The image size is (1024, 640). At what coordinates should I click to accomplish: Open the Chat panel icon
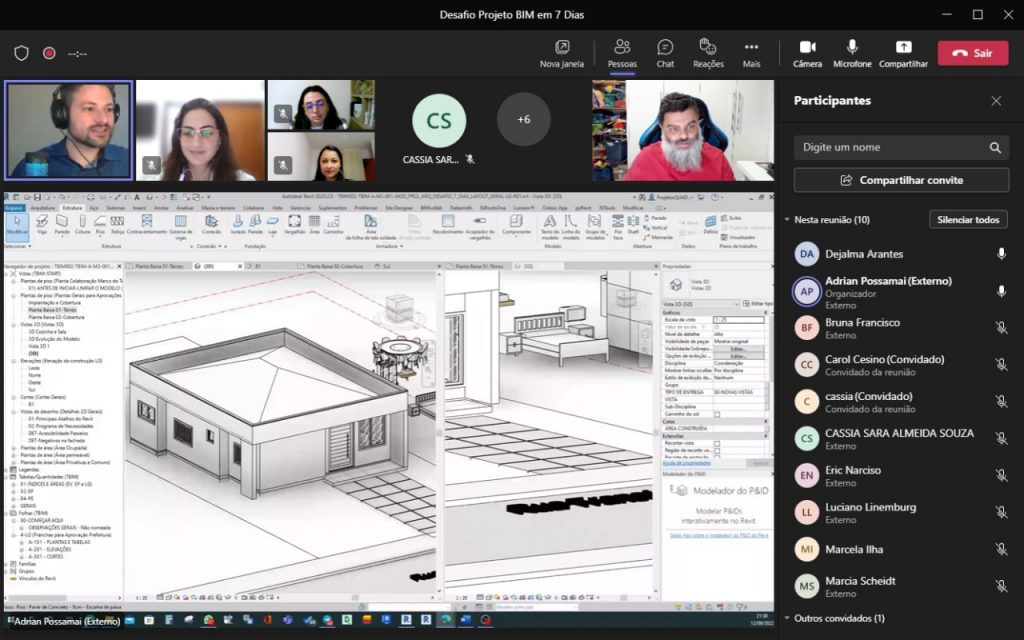coord(665,52)
